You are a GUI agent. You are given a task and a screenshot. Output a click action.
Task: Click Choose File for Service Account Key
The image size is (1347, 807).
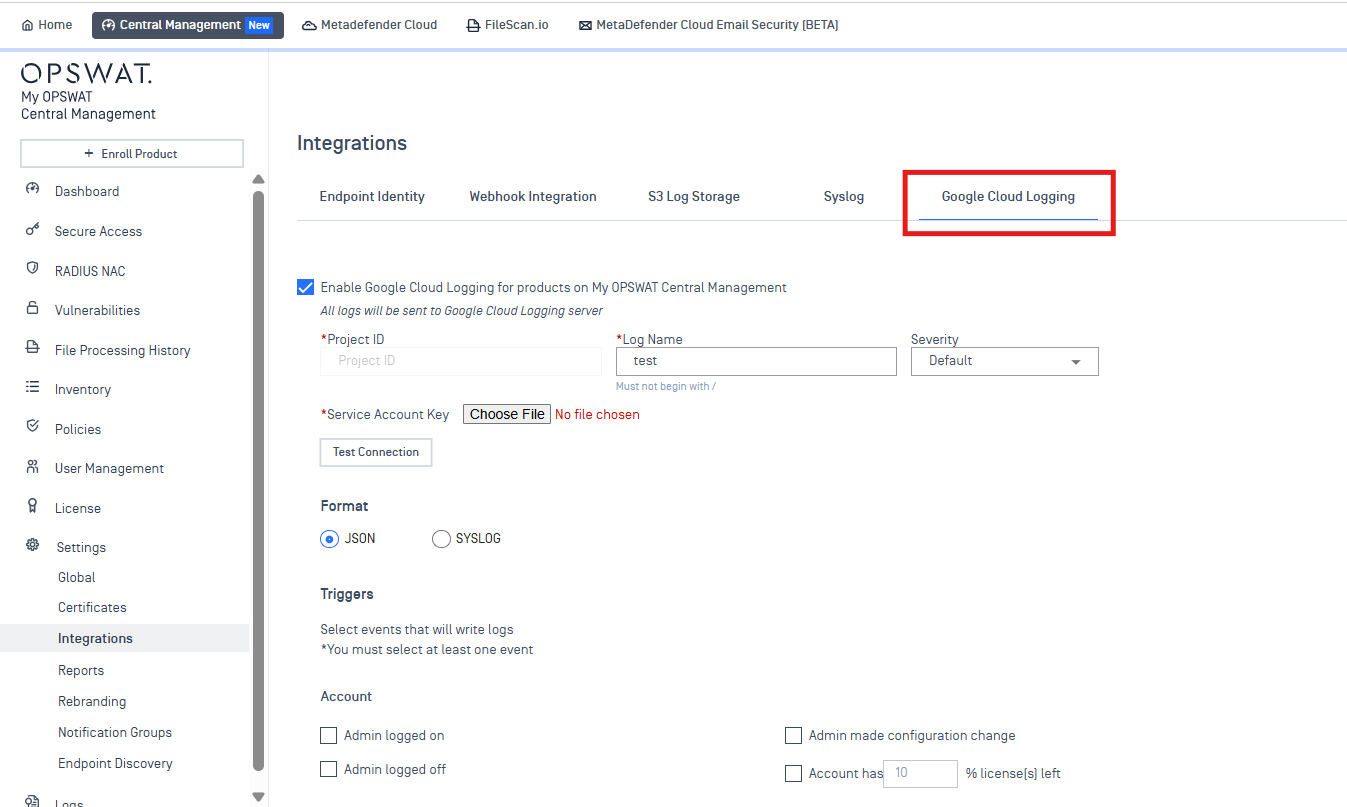[x=507, y=414]
